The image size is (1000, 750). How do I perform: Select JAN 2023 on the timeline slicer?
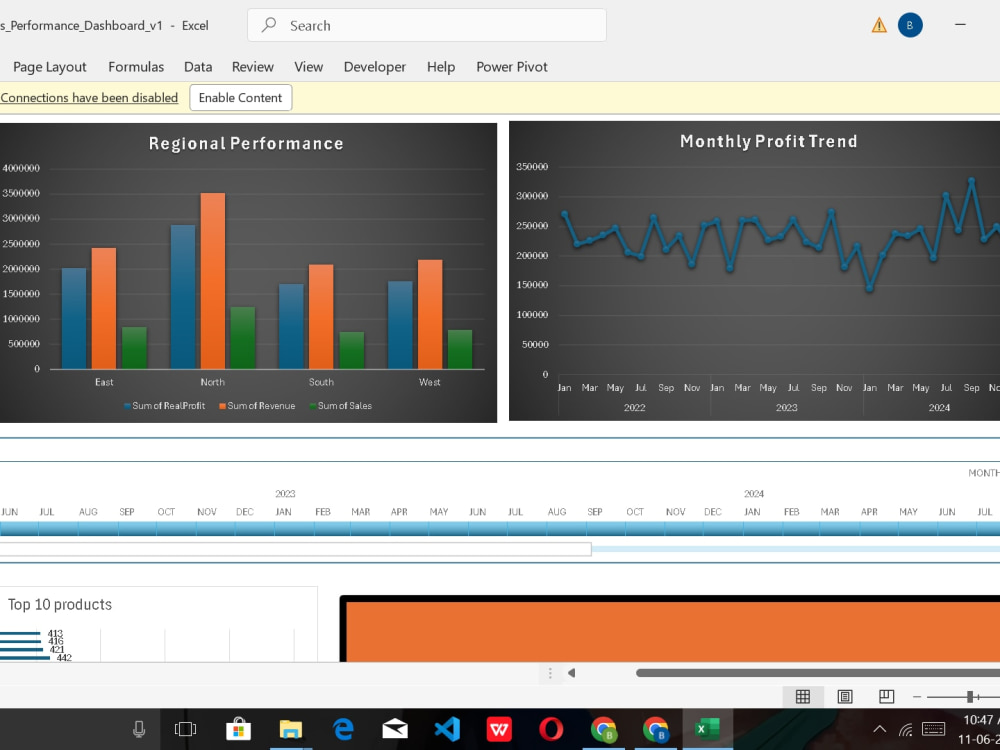coord(294,529)
